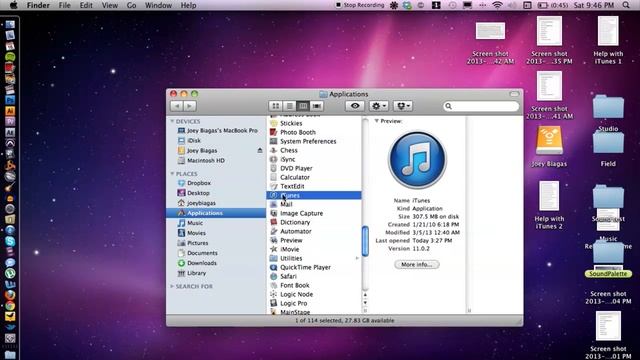Click the Applications list scrollbar thumb
This screenshot has height=360, width=640.
pyautogui.click(x=365, y=241)
